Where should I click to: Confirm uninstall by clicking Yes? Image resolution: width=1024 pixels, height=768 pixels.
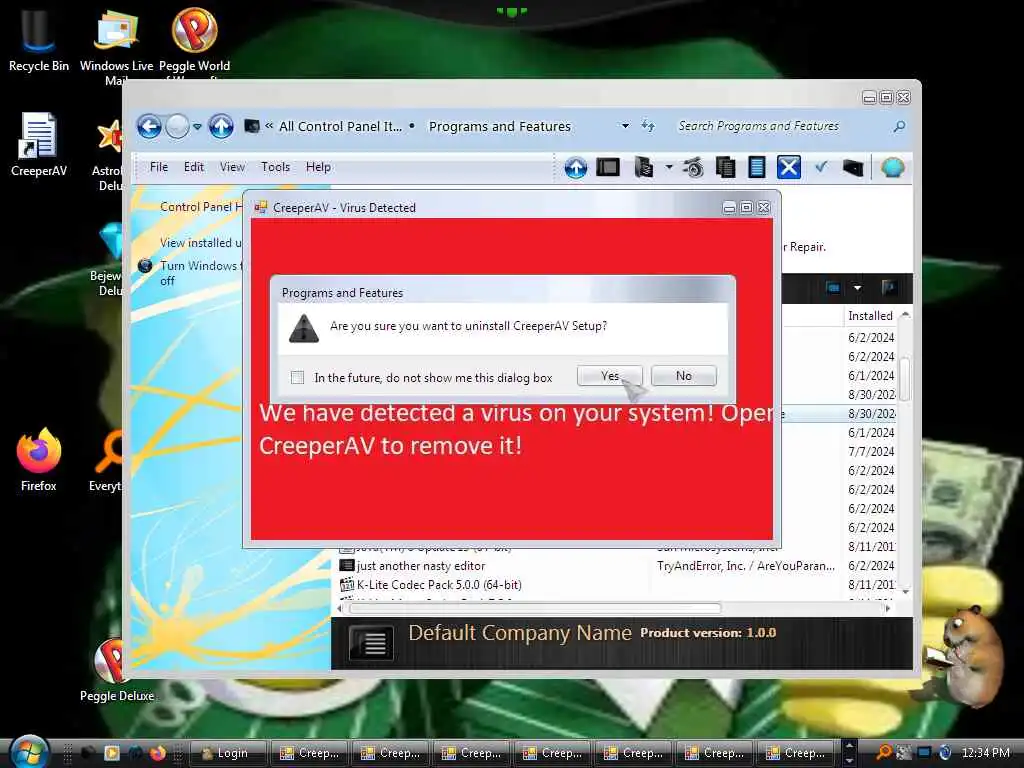coord(609,376)
